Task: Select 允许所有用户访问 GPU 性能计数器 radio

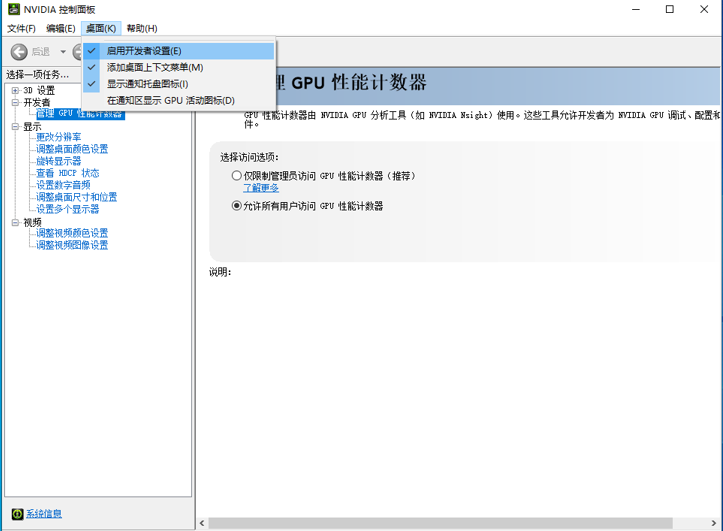Action: 237,206
